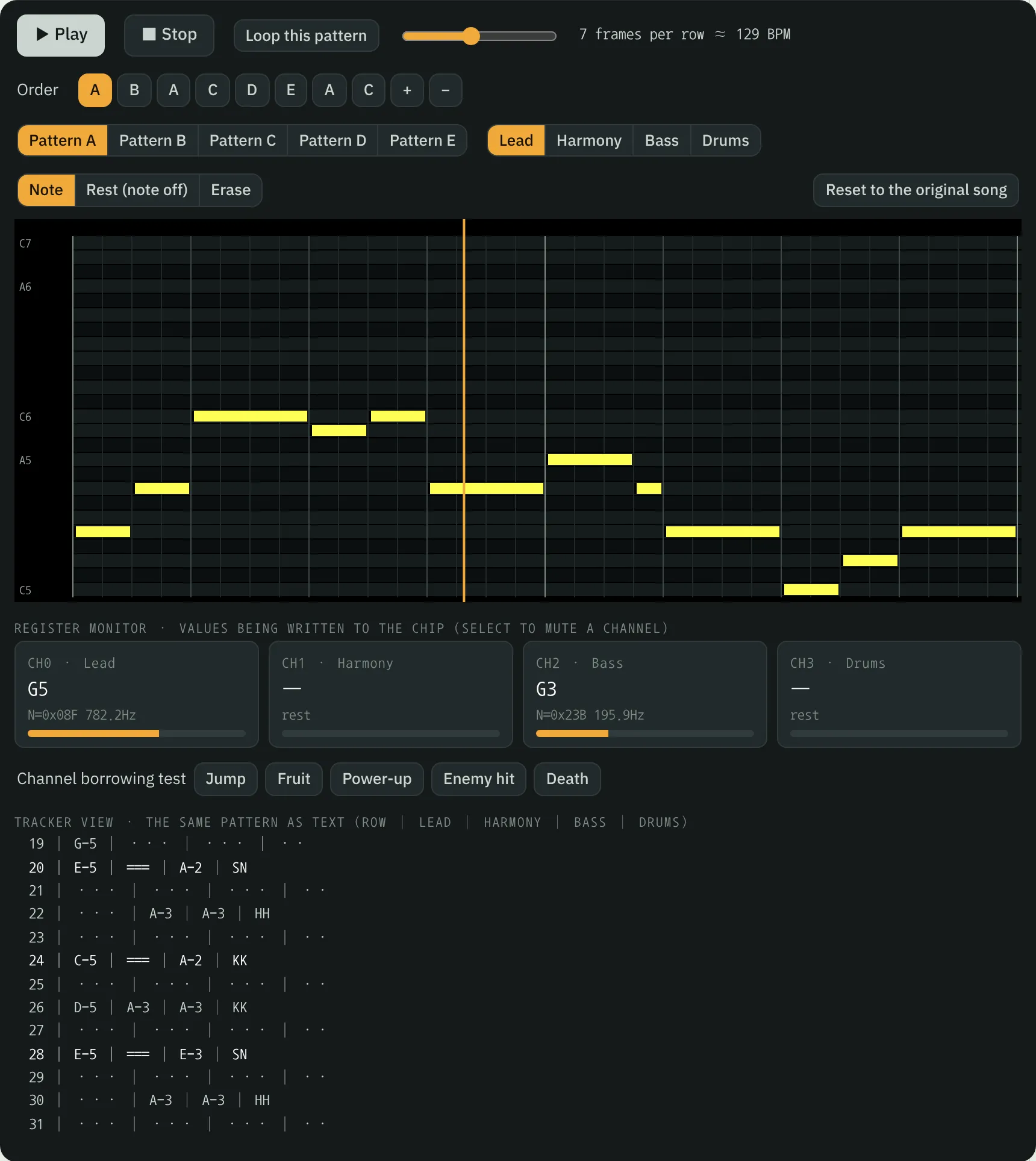Image resolution: width=1036 pixels, height=1161 pixels.
Task: Click the CH2 Bass level meter bar
Action: (x=645, y=733)
